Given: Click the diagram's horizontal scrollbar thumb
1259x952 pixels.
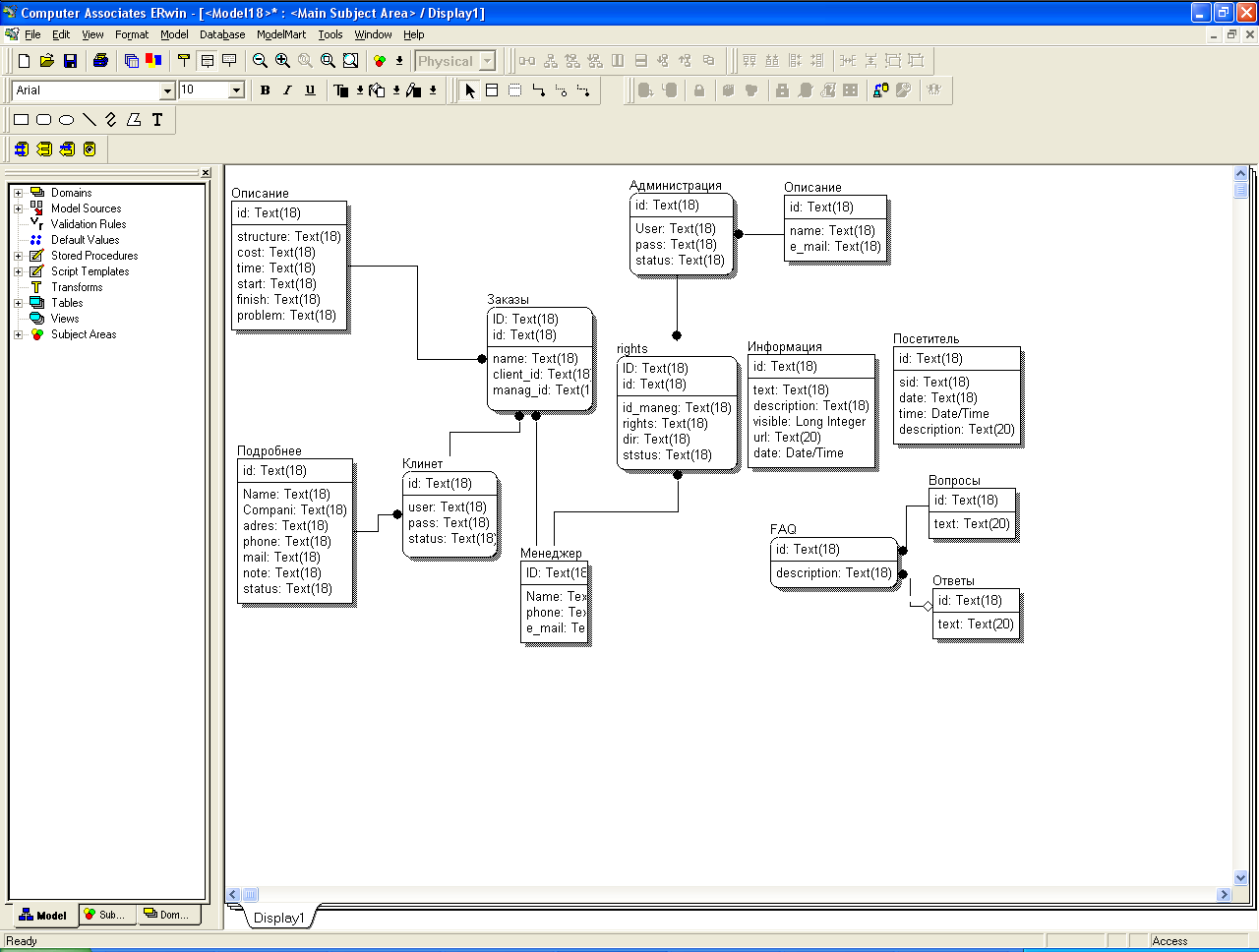Looking at the screenshot, I should [250, 895].
